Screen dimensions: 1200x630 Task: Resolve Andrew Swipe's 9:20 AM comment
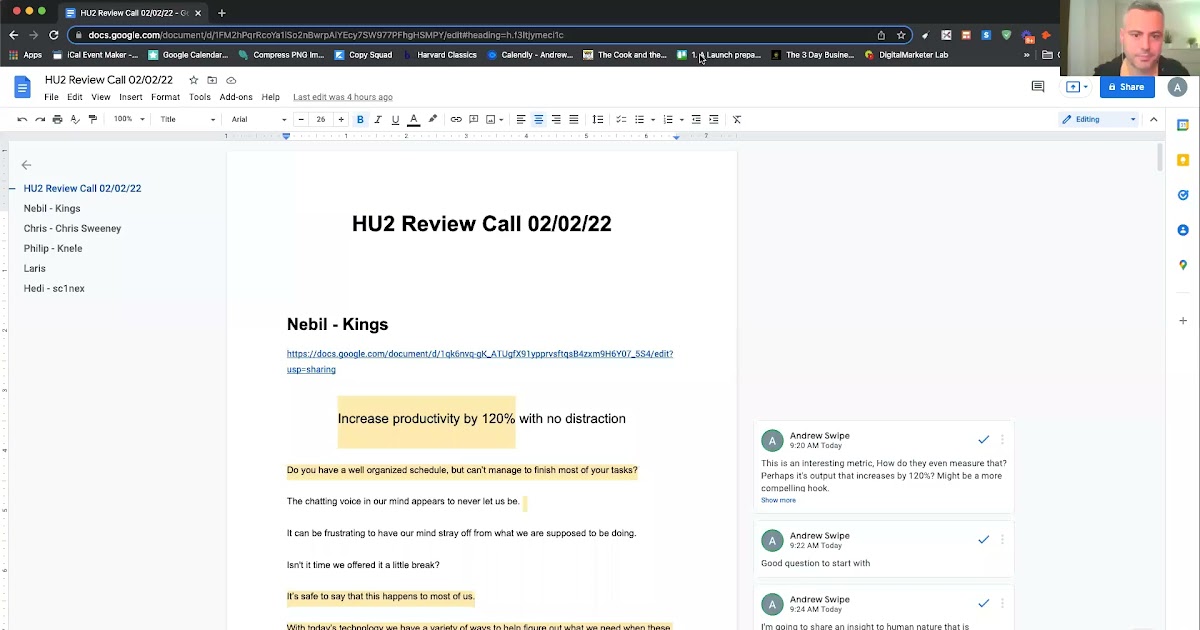pos(983,439)
